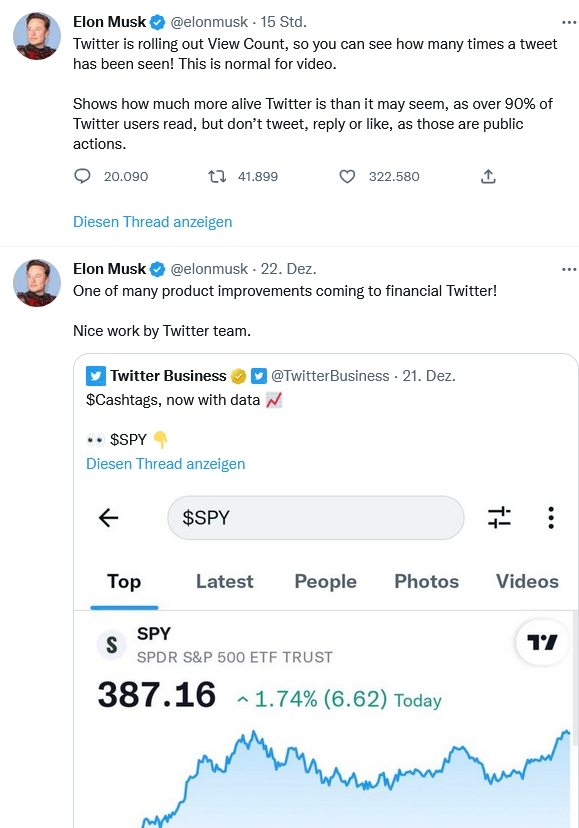Click the TradingView logo button
Image resolution: width=579 pixels, height=828 pixels.
(543, 642)
